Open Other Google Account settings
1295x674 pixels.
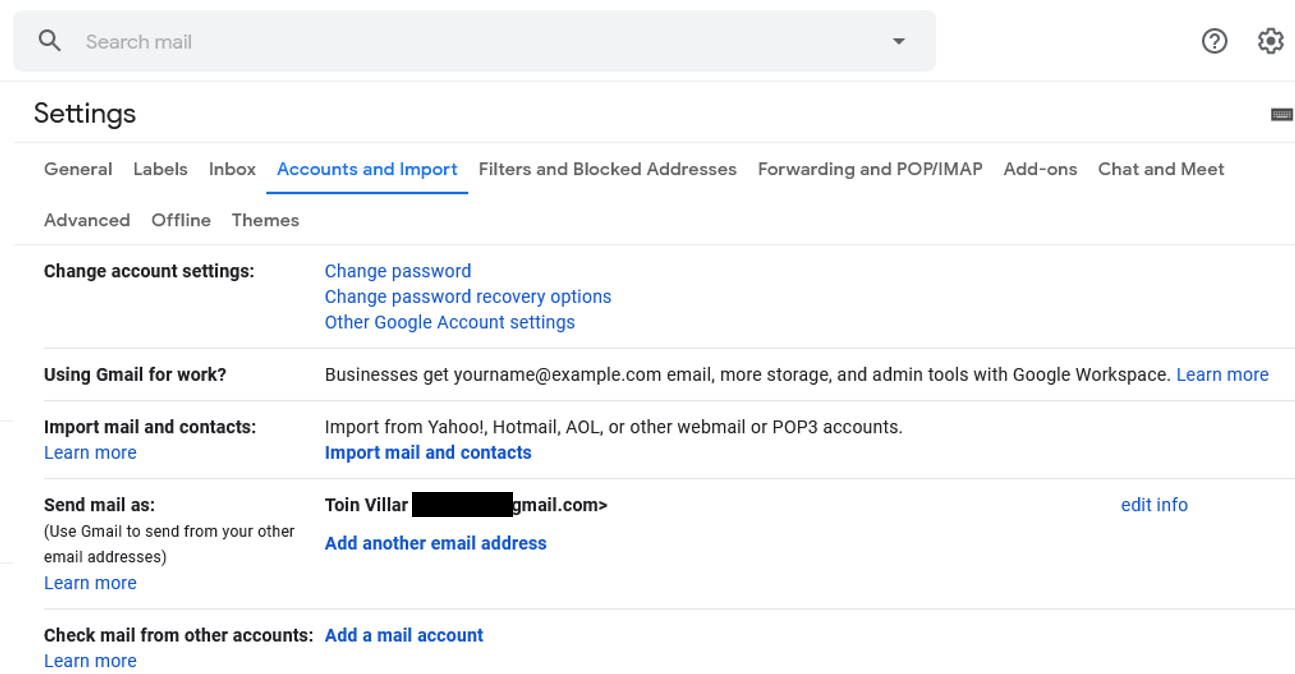(449, 322)
